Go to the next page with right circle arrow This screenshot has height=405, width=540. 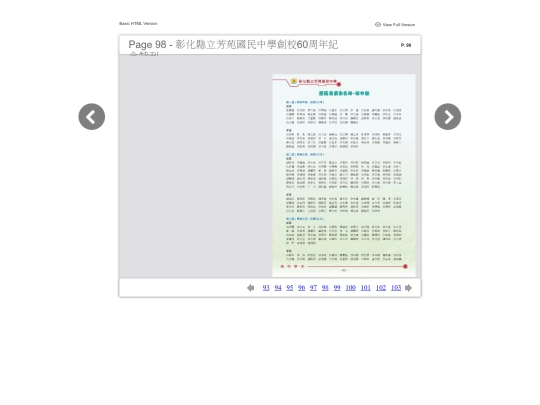(x=448, y=117)
